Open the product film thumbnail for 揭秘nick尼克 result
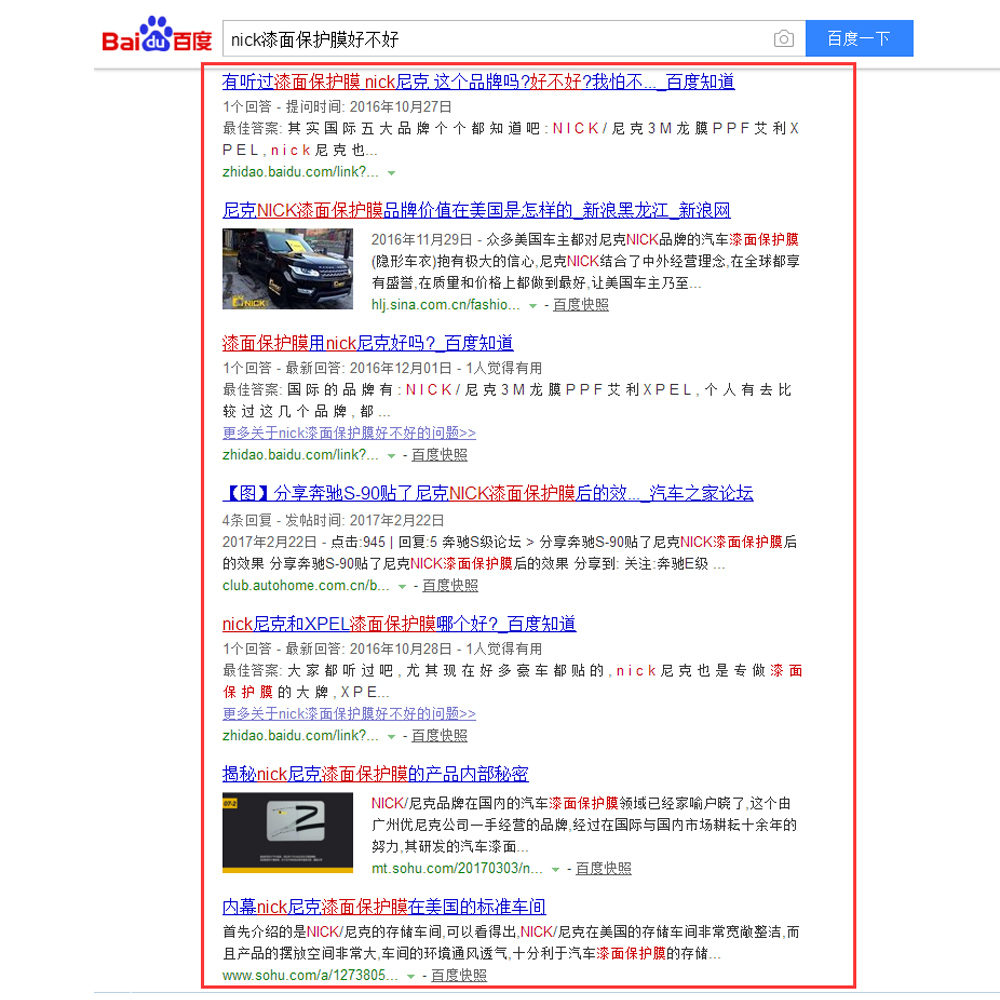The width and height of the screenshot is (1000, 1000). pyautogui.click(x=287, y=832)
